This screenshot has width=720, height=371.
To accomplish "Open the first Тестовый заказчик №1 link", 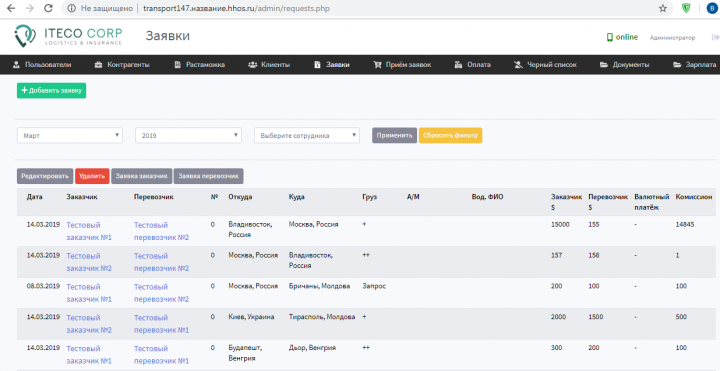I will [89, 231].
